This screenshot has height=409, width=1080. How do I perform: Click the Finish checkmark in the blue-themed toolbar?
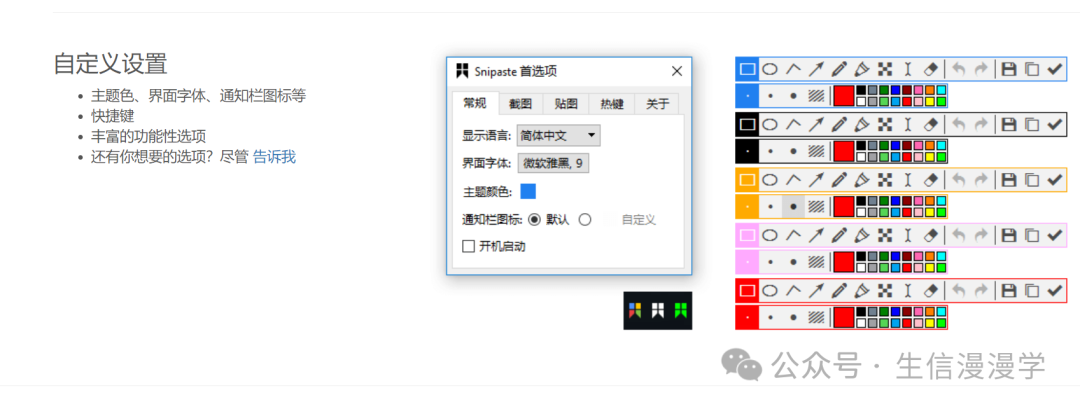pos(1055,69)
